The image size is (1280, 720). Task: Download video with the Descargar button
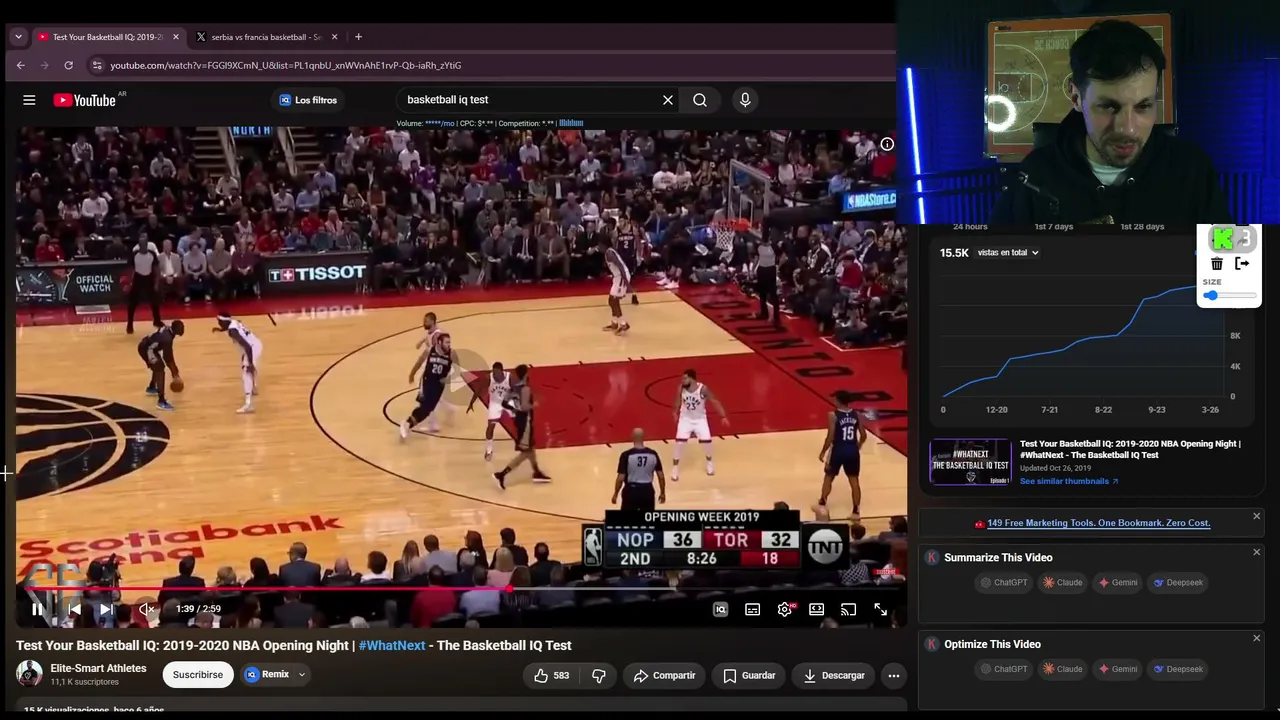pyautogui.click(x=834, y=676)
